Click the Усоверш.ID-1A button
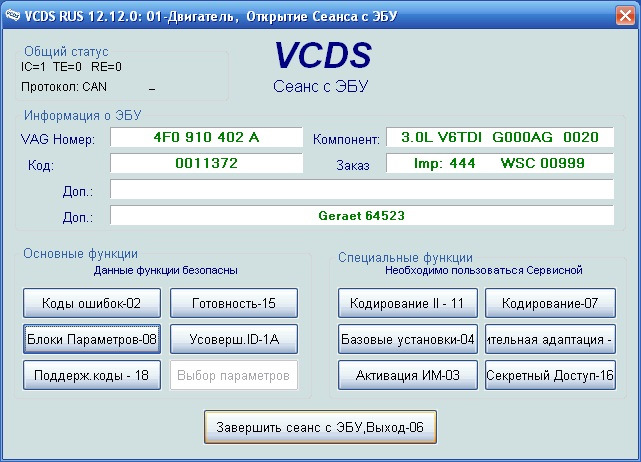The height and width of the screenshot is (462, 641). (234, 339)
